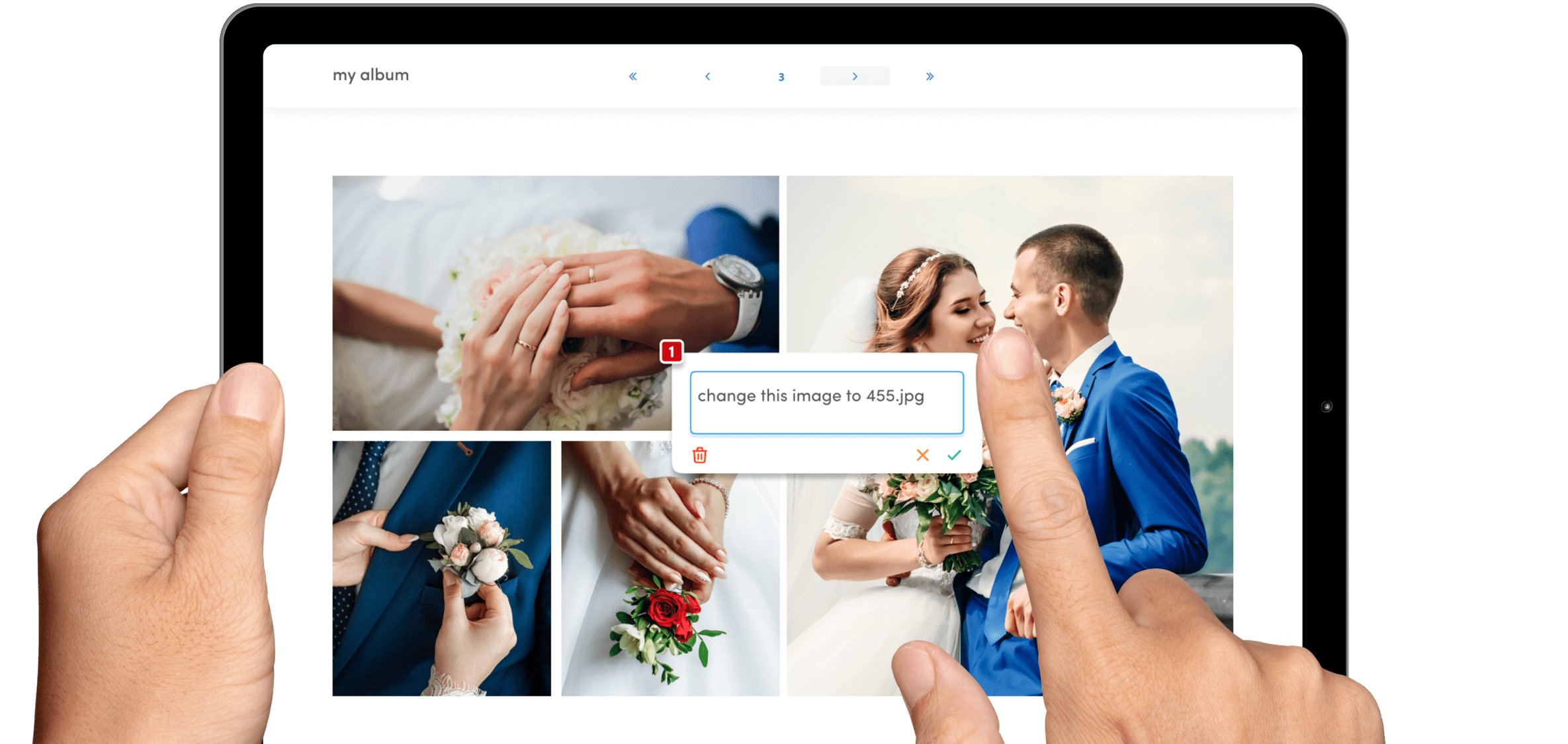The height and width of the screenshot is (744, 1568).
Task: Select the red annotation marker number 1
Action: point(672,351)
